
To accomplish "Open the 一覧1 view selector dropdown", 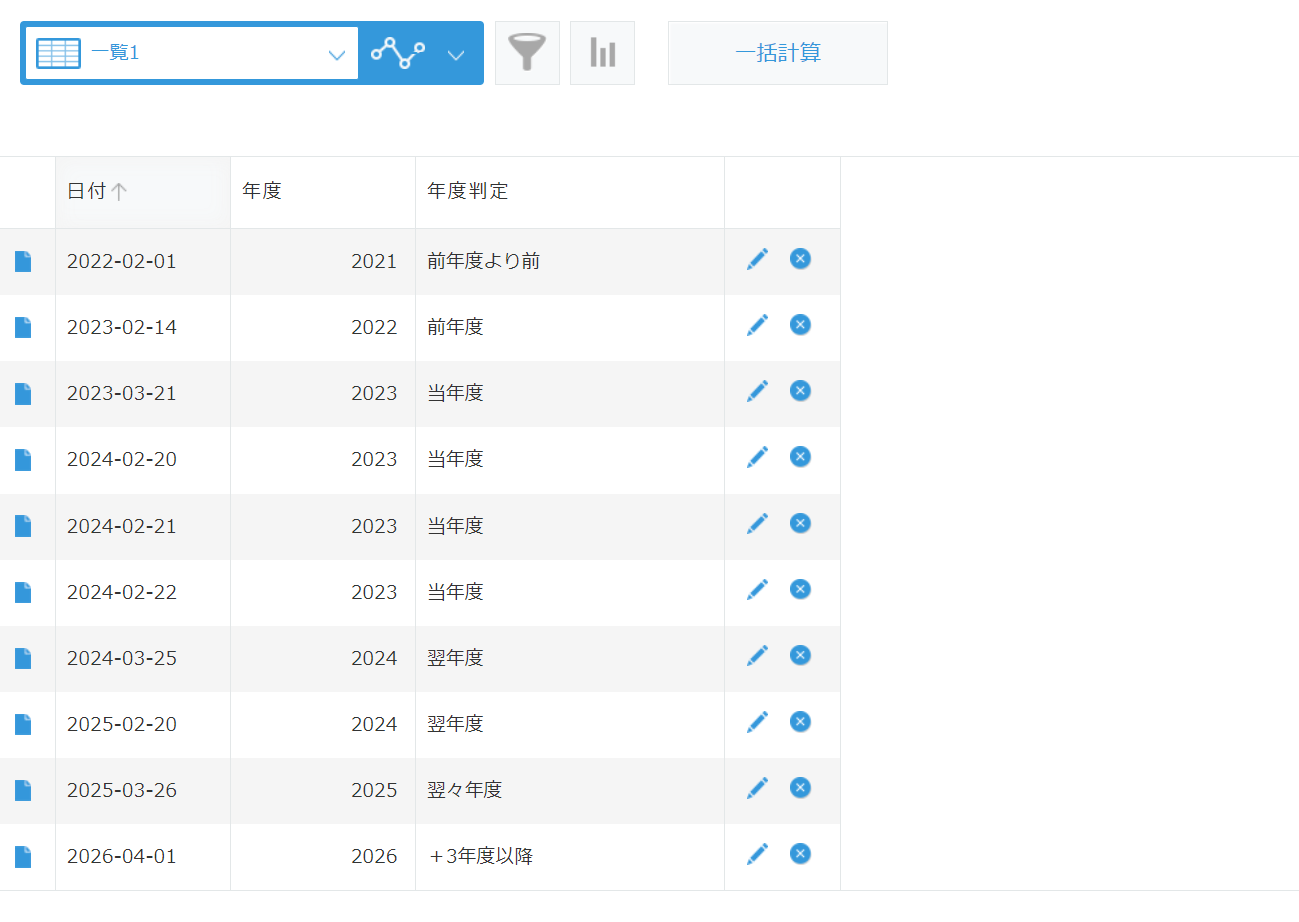I will click(x=192, y=53).
